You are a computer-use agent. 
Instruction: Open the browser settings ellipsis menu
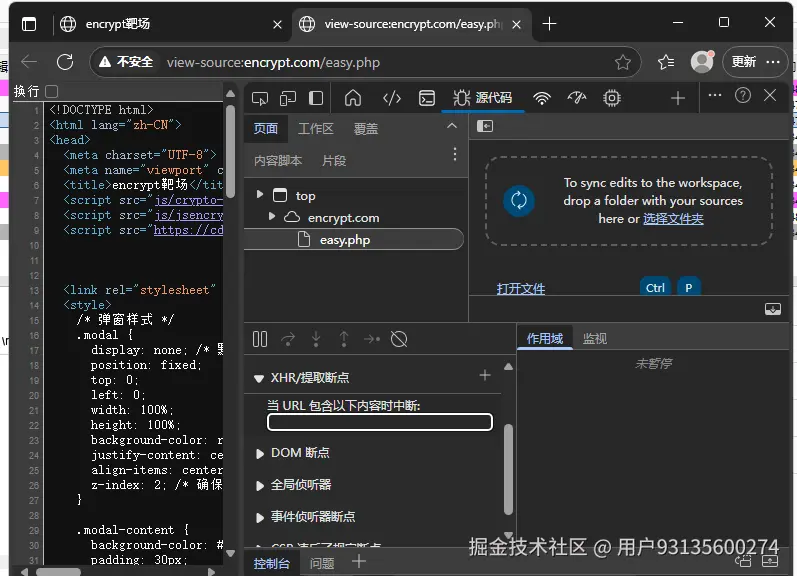coord(773,62)
